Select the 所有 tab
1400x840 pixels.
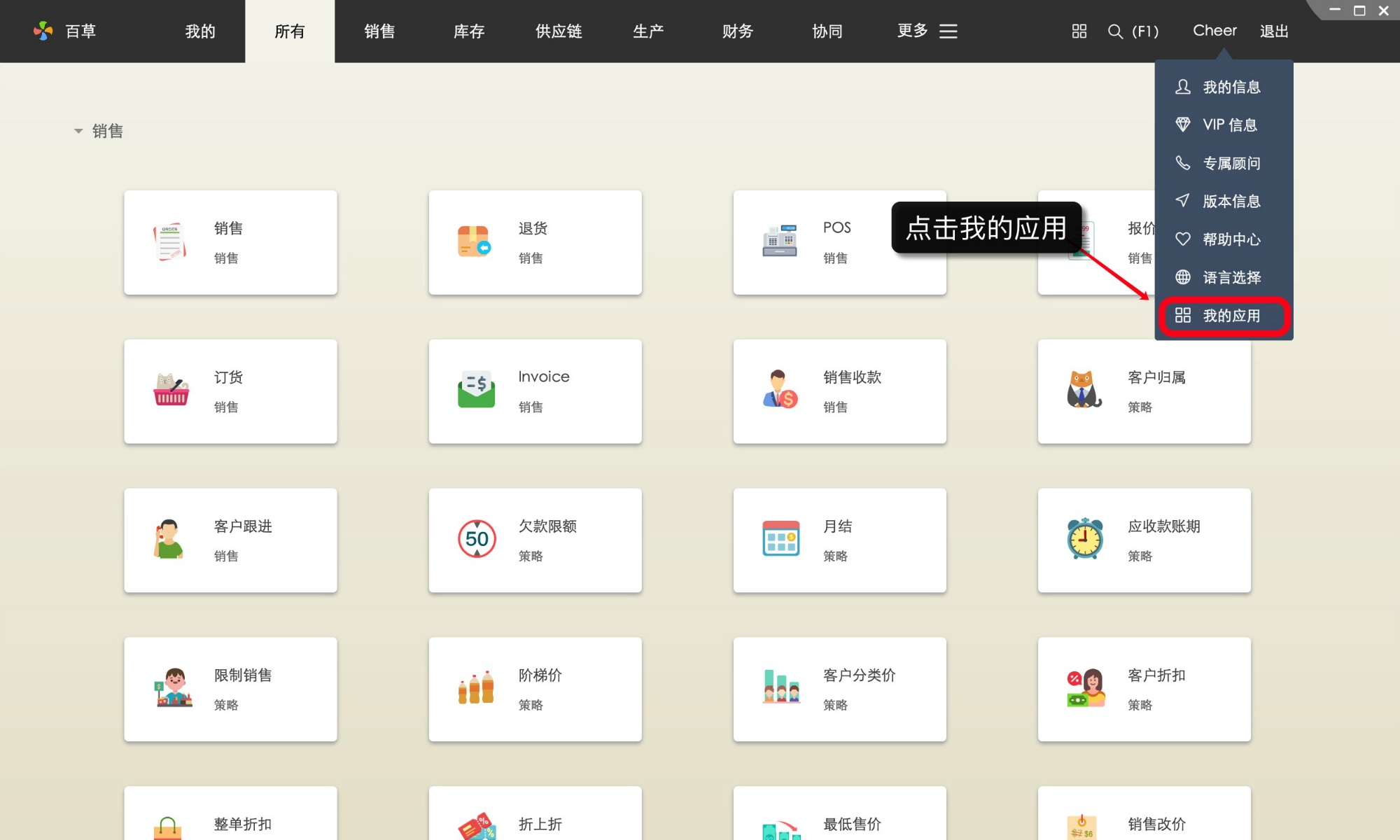point(290,31)
